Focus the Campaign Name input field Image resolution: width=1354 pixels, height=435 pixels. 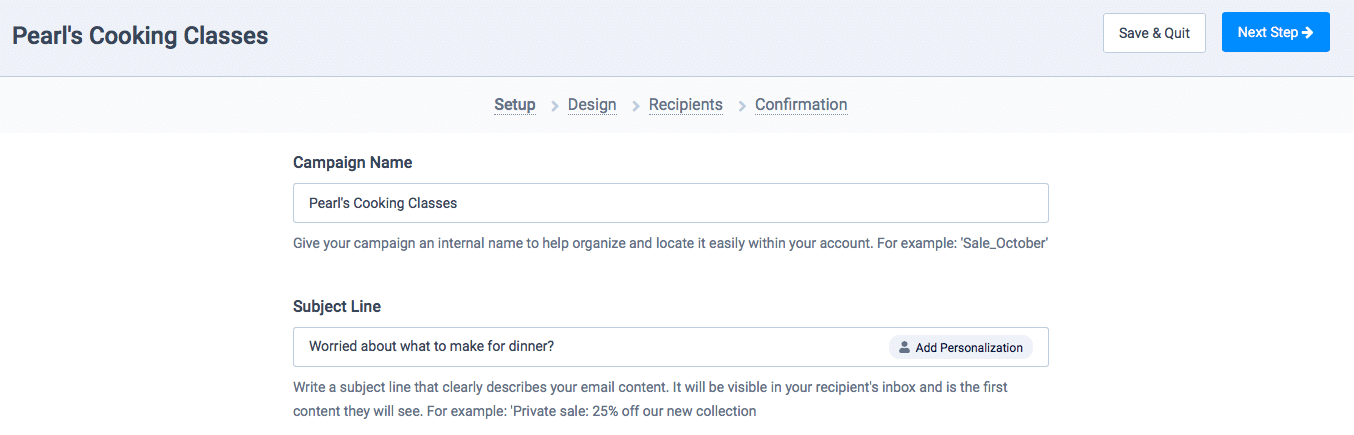(x=671, y=203)
